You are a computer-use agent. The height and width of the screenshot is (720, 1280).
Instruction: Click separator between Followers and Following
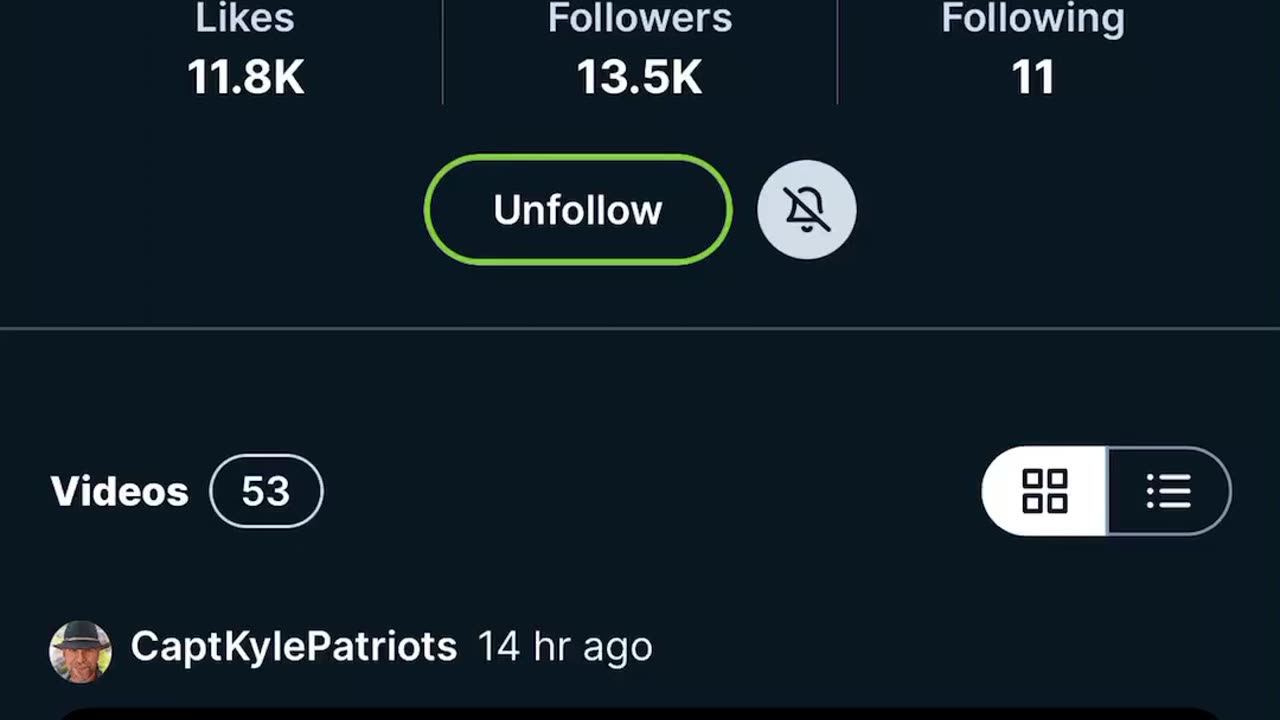coord(837,52)
